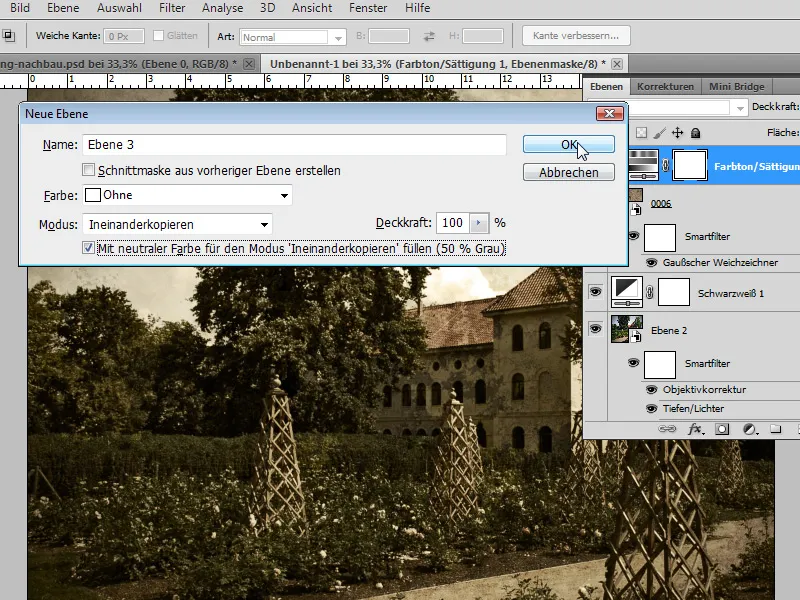Click the Ebene 2 layer thumbnail

(627, 329)
